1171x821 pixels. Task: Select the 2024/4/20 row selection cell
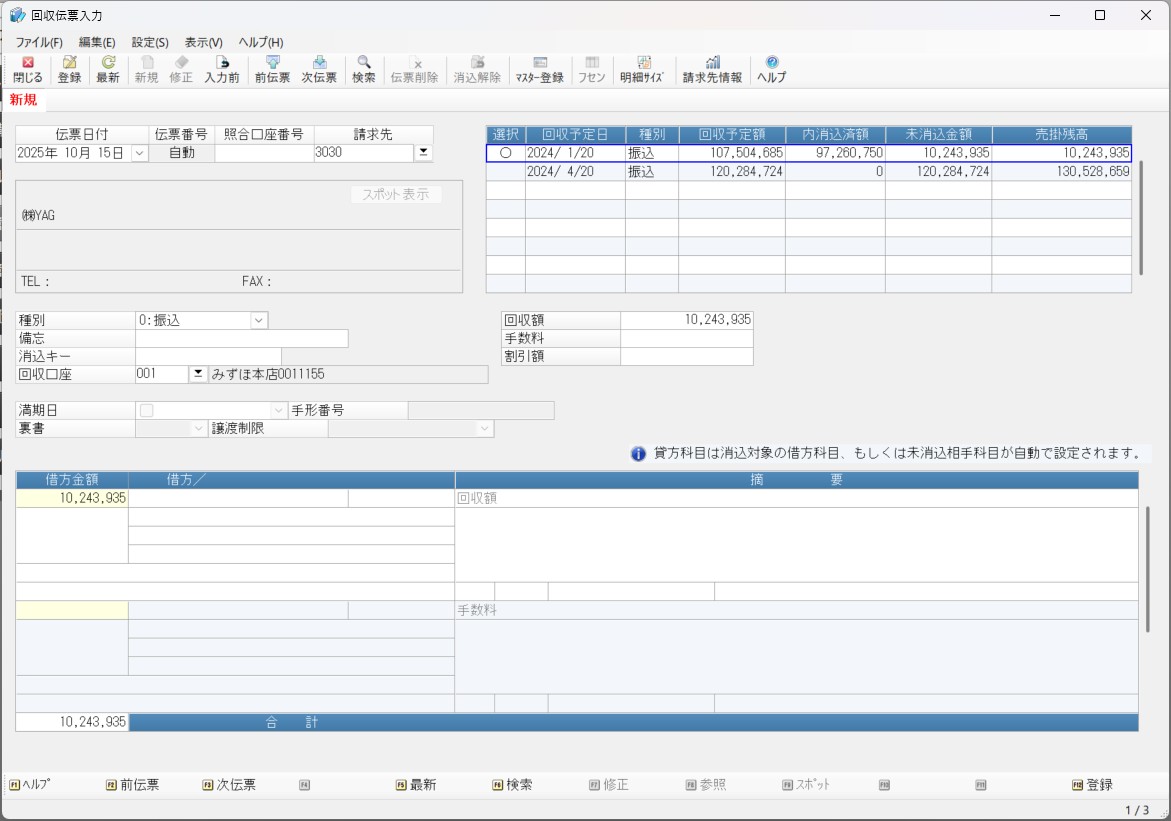coord(505,172)
